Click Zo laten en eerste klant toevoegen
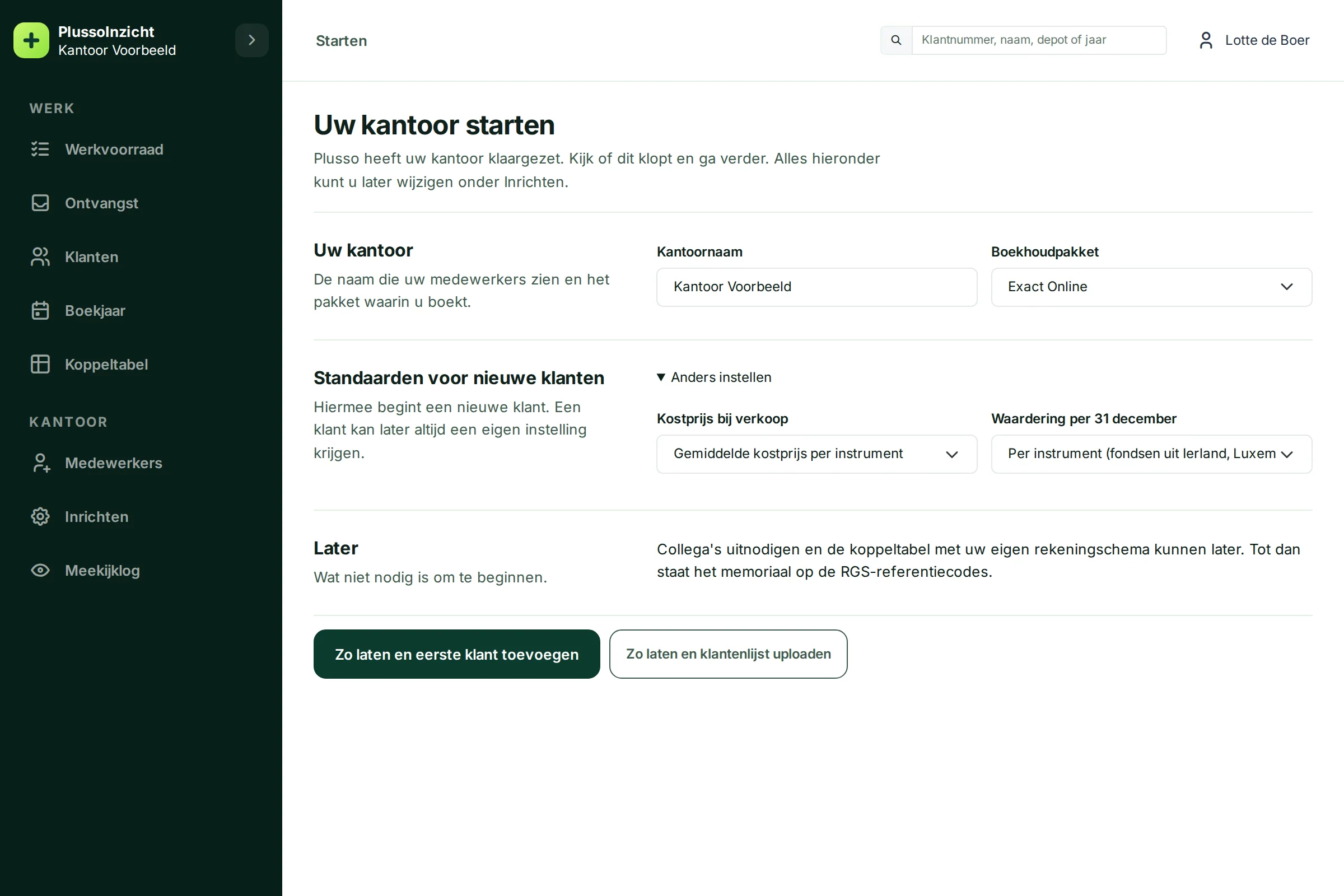1344x896 pixels. tap(456, 654)
